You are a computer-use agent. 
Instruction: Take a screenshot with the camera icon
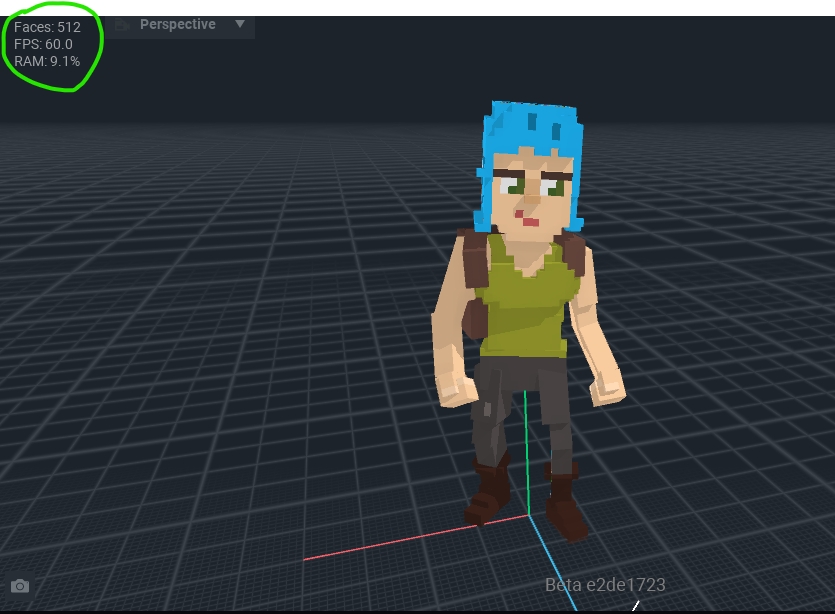point(20,586)
